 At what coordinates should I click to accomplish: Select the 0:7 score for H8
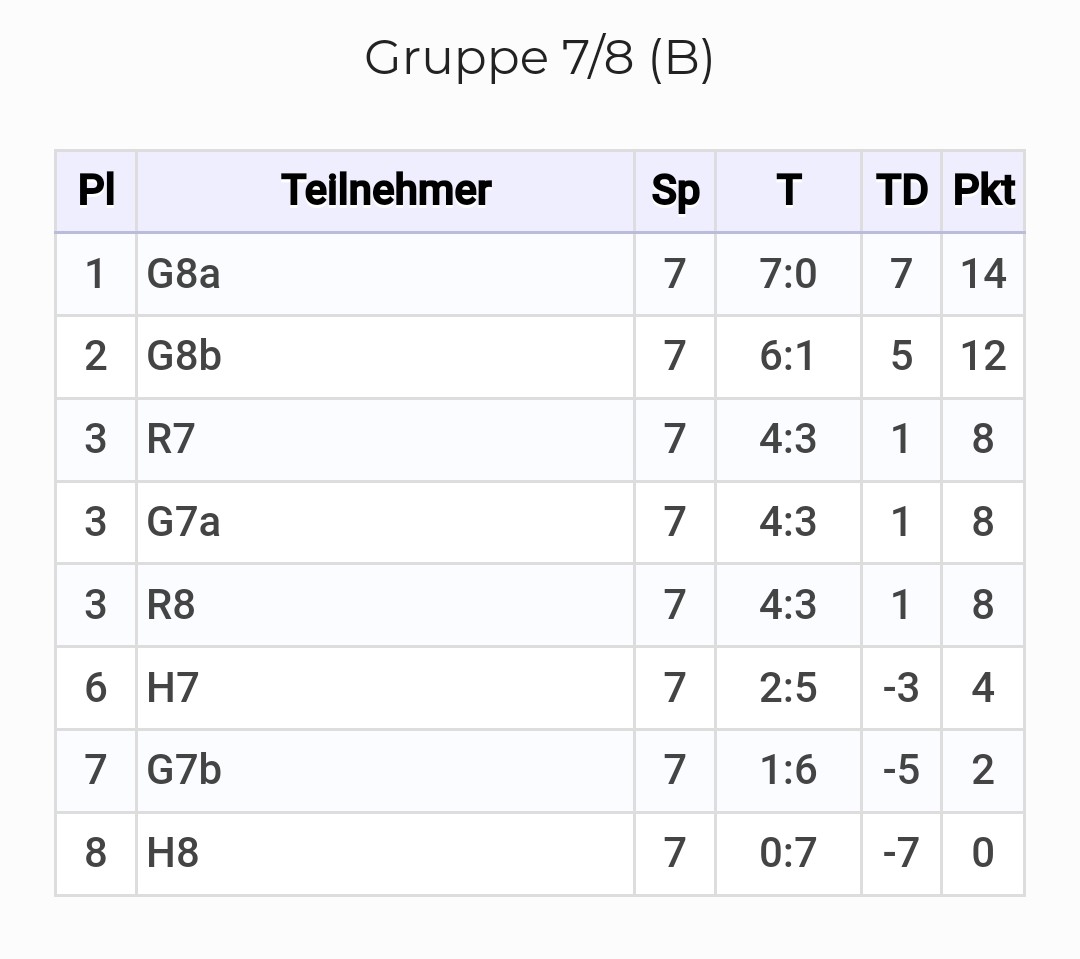point(788,853)
